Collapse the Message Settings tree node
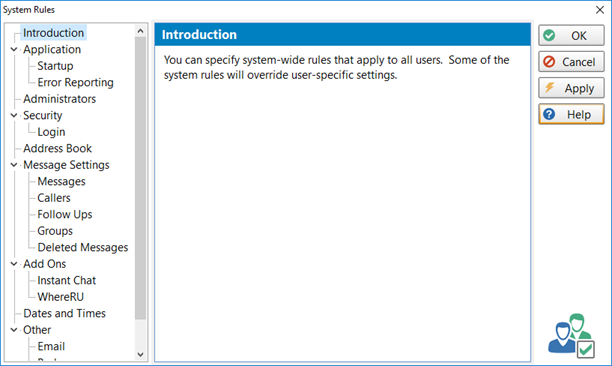Image resolution: width=612 pixels, height=366 pixels. tap(14, 165)
